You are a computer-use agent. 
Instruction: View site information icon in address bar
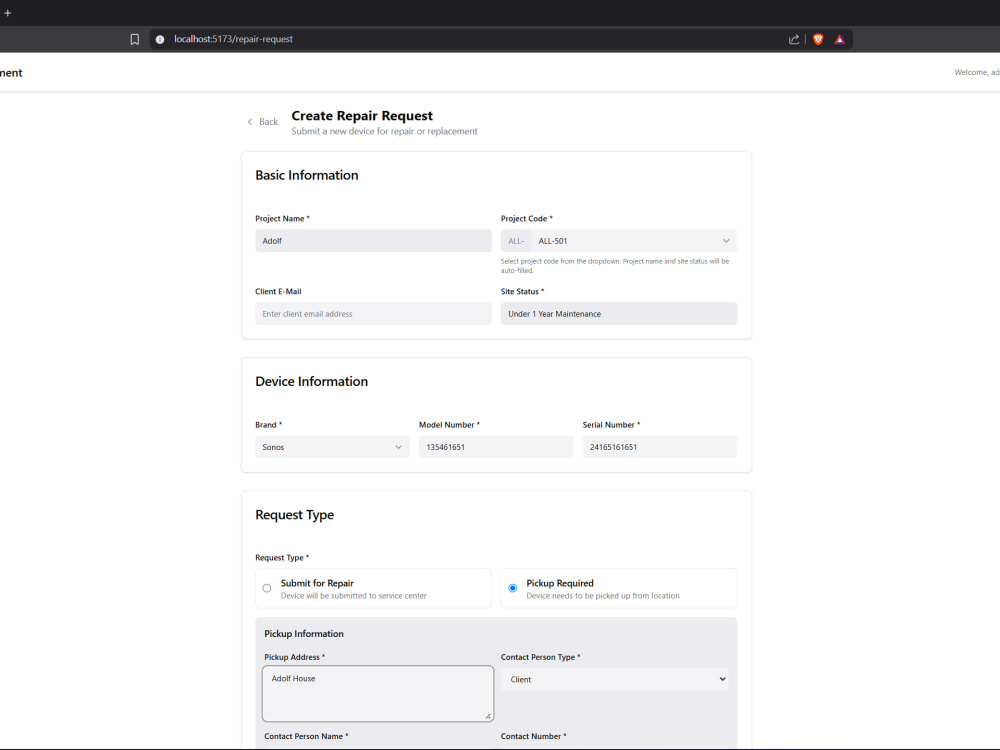pos(160,40)
